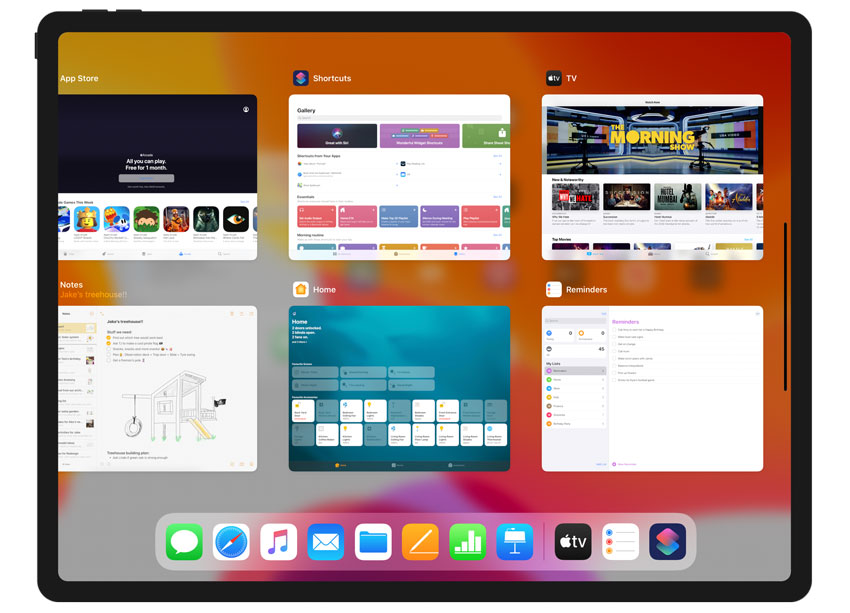850x613 pixels.
Task: Tap the Reminders app icon above its card
Action: click(x=553, y=289)
